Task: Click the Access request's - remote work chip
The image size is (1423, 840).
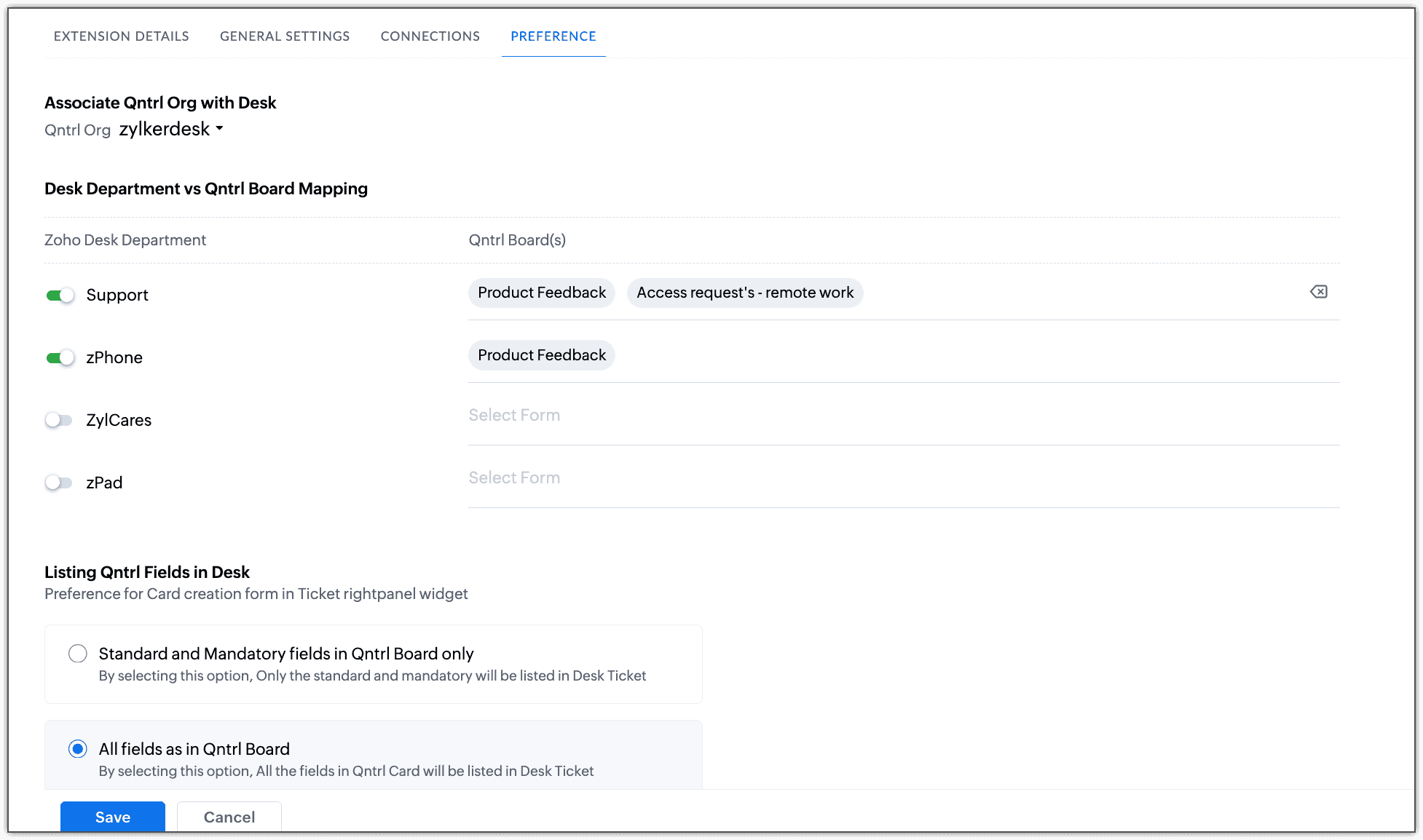Action: [x=744, y=293]
